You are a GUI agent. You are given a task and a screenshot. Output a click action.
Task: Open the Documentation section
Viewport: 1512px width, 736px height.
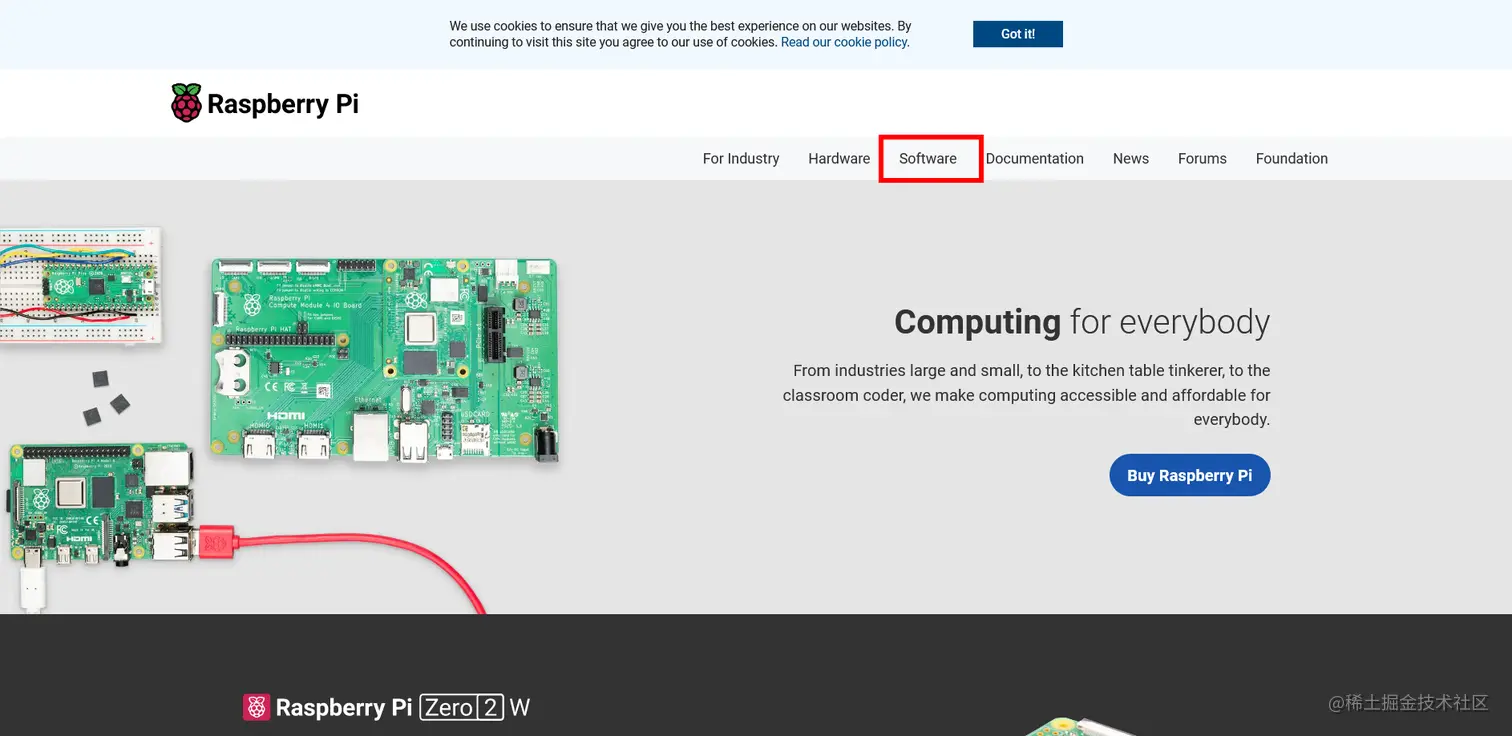(1035, 158)
